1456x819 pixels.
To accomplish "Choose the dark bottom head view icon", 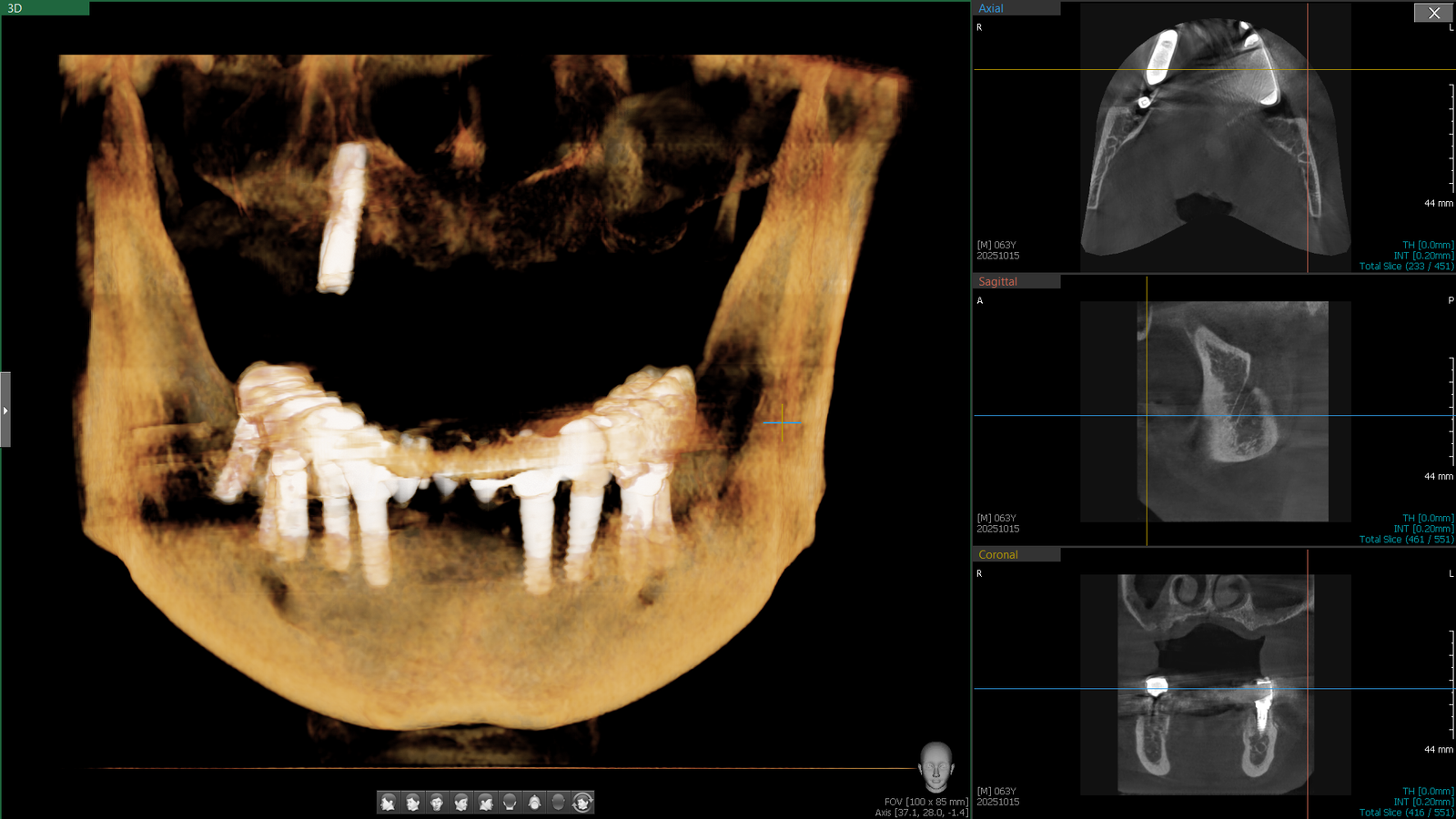I will [x=559, y=802].
